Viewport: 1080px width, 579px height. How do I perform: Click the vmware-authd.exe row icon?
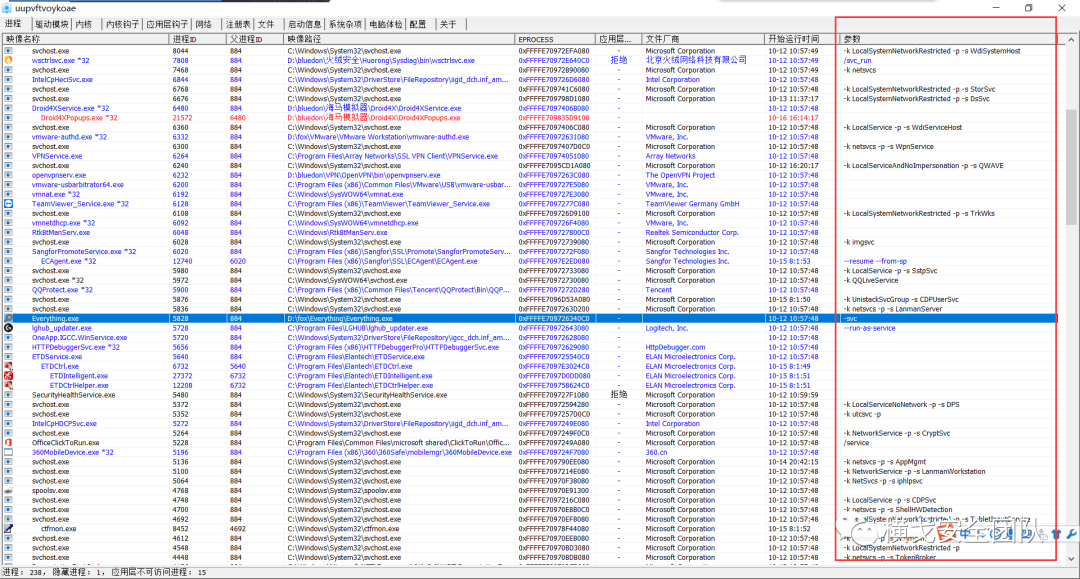pos(8,137)
